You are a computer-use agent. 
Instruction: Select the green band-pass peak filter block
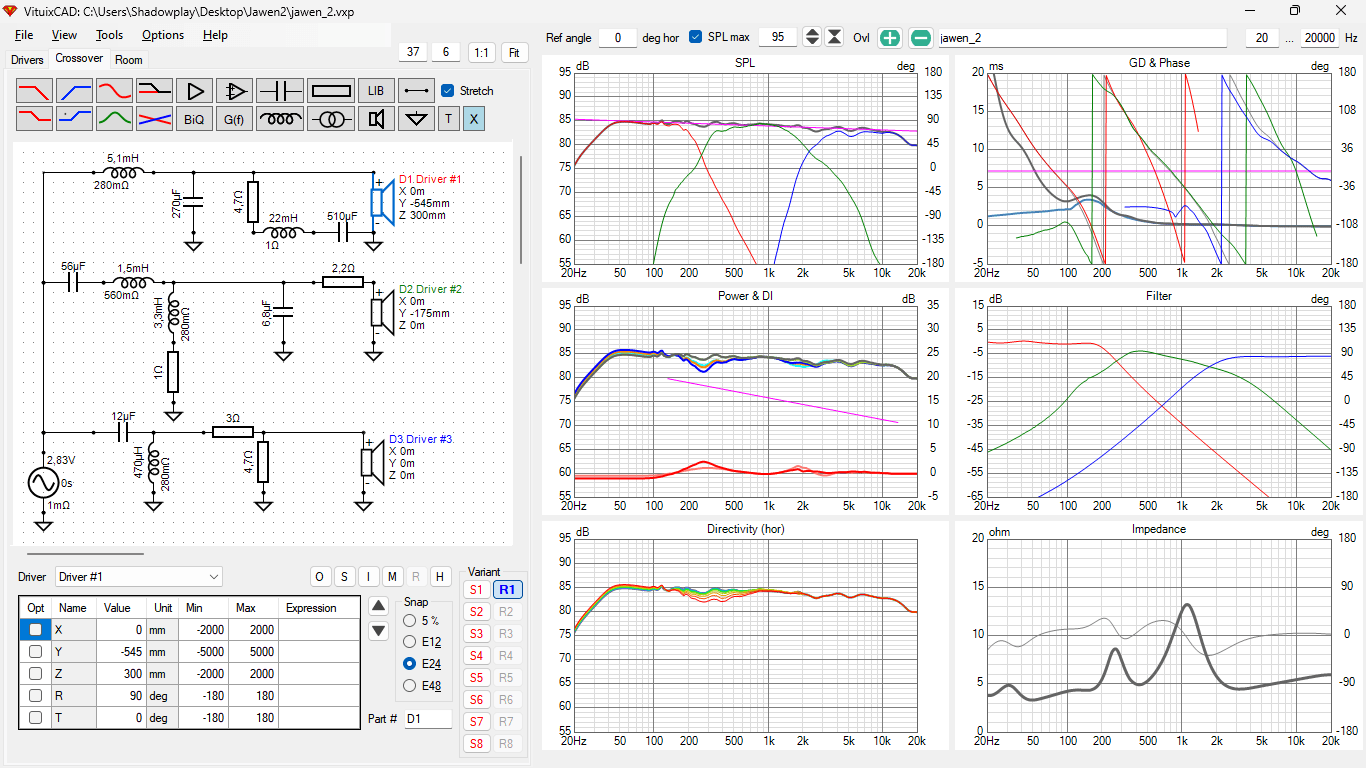click(114, 119)
